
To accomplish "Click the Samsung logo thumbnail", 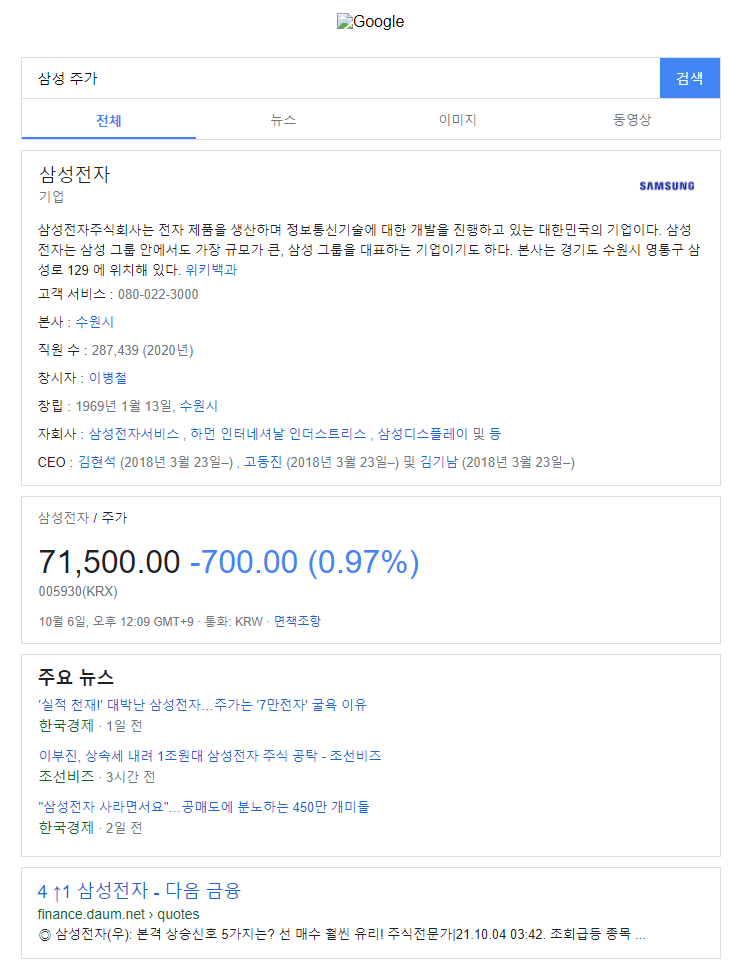I will [x=667, y=186].
